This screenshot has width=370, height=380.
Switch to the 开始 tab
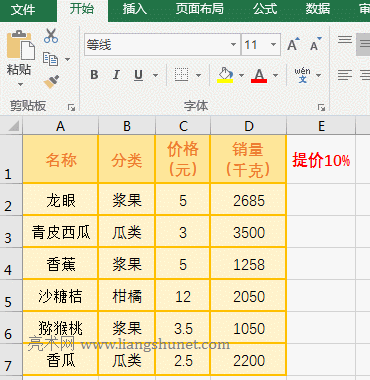(82, 9)
